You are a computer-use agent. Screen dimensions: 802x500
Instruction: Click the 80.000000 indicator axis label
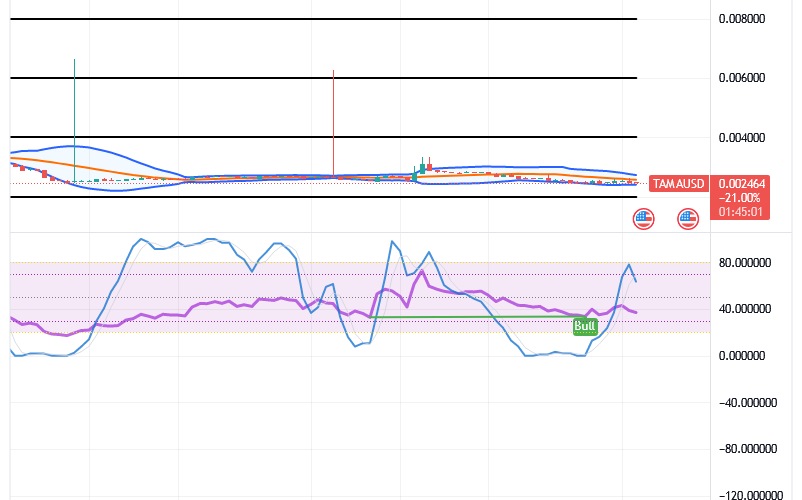745,263
